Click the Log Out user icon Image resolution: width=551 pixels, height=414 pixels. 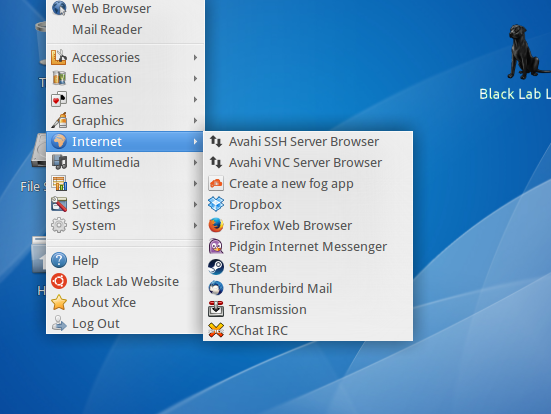(x=59, y=323)
